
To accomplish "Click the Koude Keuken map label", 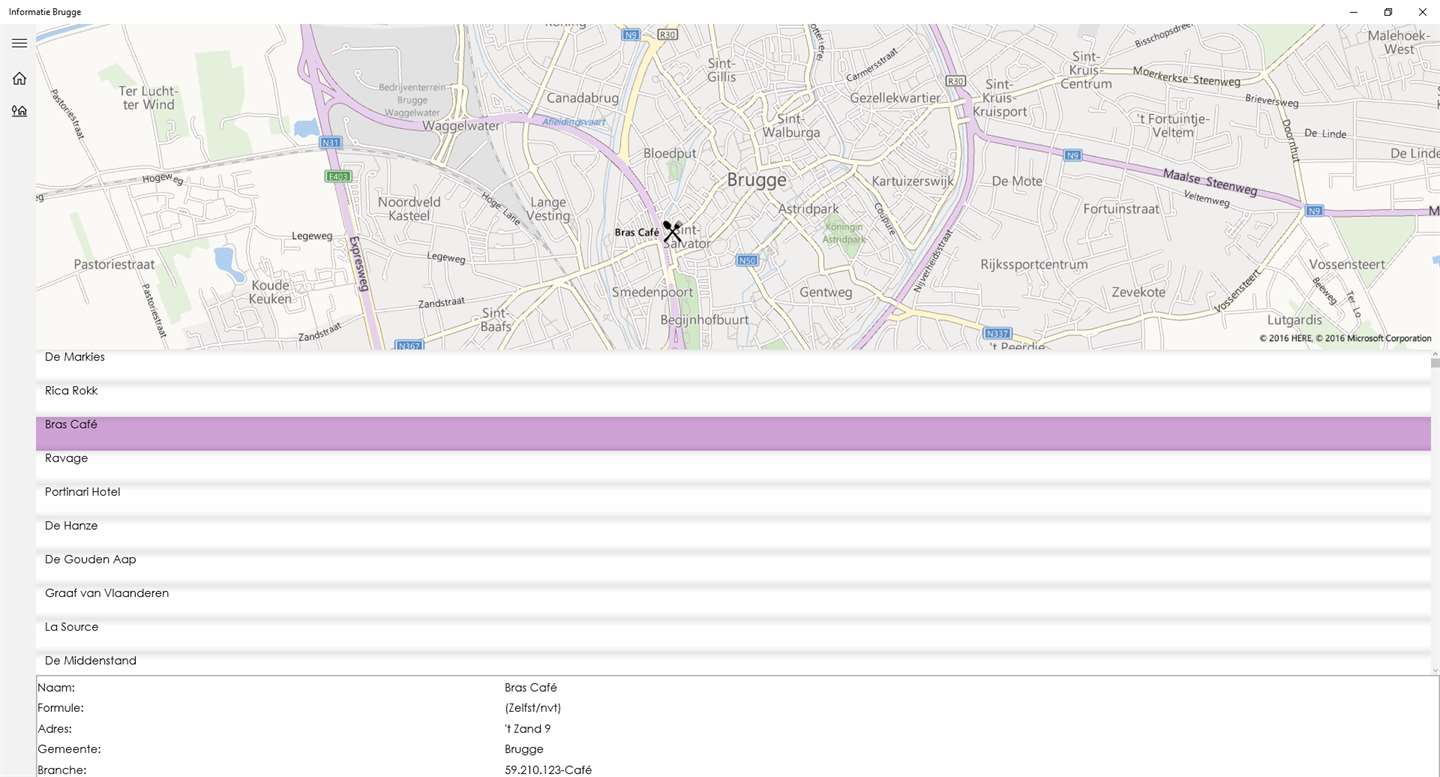I will [x=271, y=291].
